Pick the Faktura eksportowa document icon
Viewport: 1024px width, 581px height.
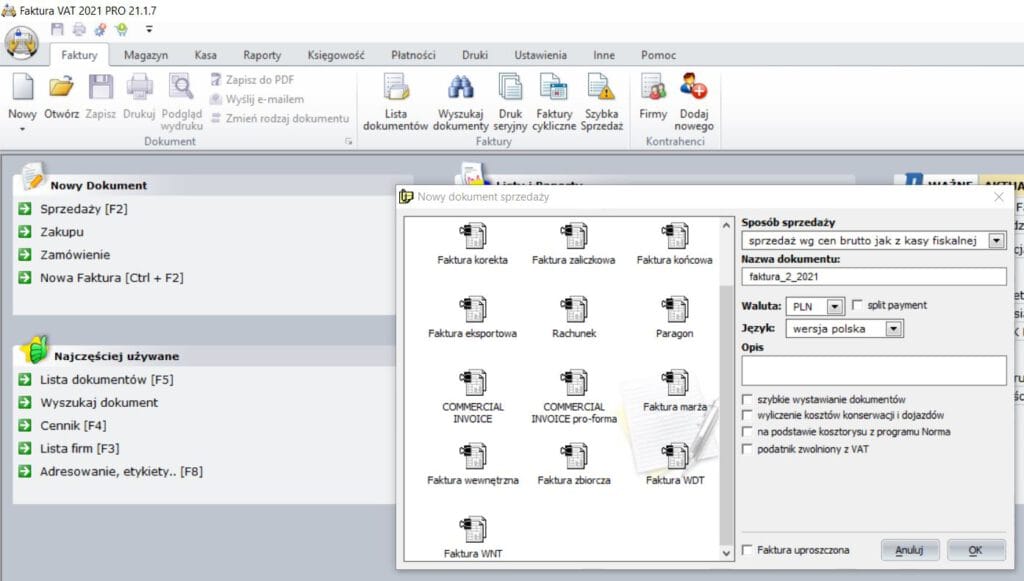[472, 311]
